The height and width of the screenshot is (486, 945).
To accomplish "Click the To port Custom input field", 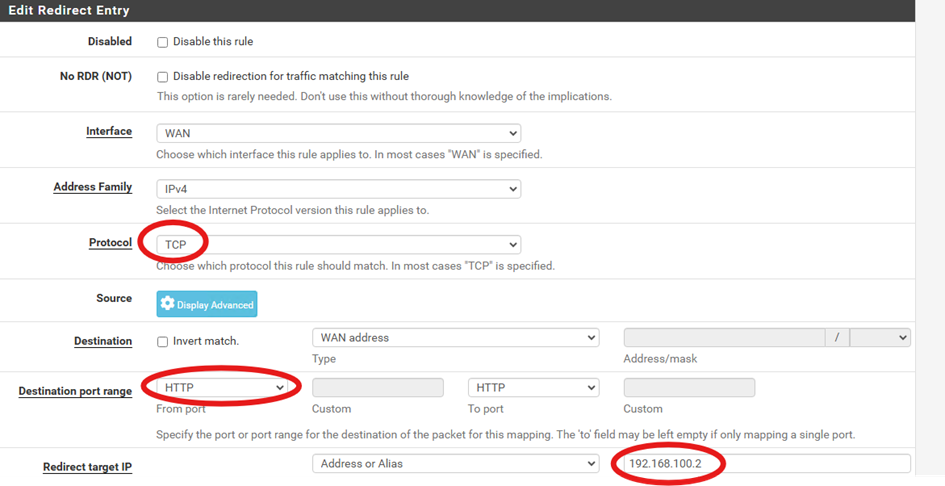I will [689, 387].
